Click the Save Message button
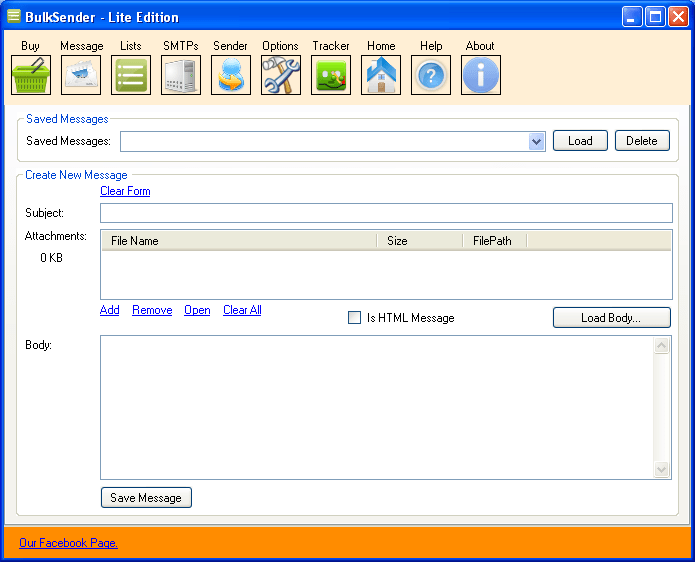This screenshot has height=562, width=695. tap(146, 498)
